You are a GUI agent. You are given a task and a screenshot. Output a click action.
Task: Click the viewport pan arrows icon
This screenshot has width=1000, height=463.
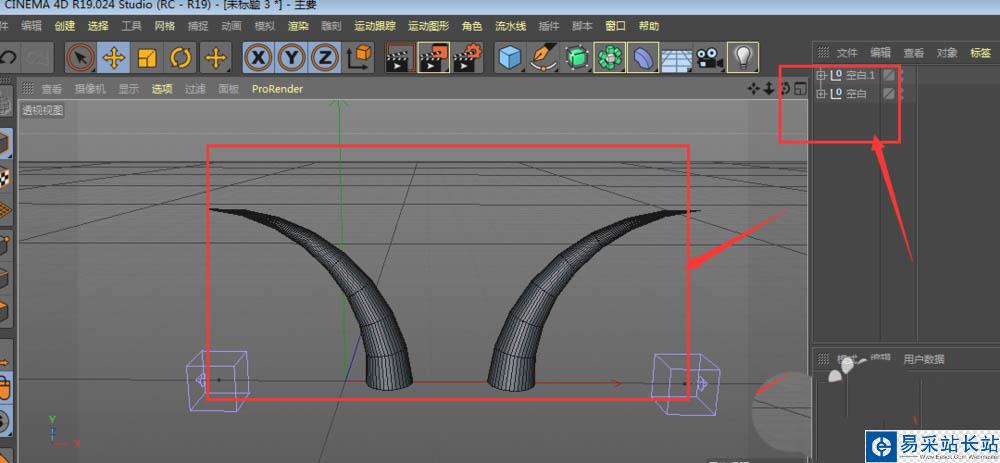point(754,89)
